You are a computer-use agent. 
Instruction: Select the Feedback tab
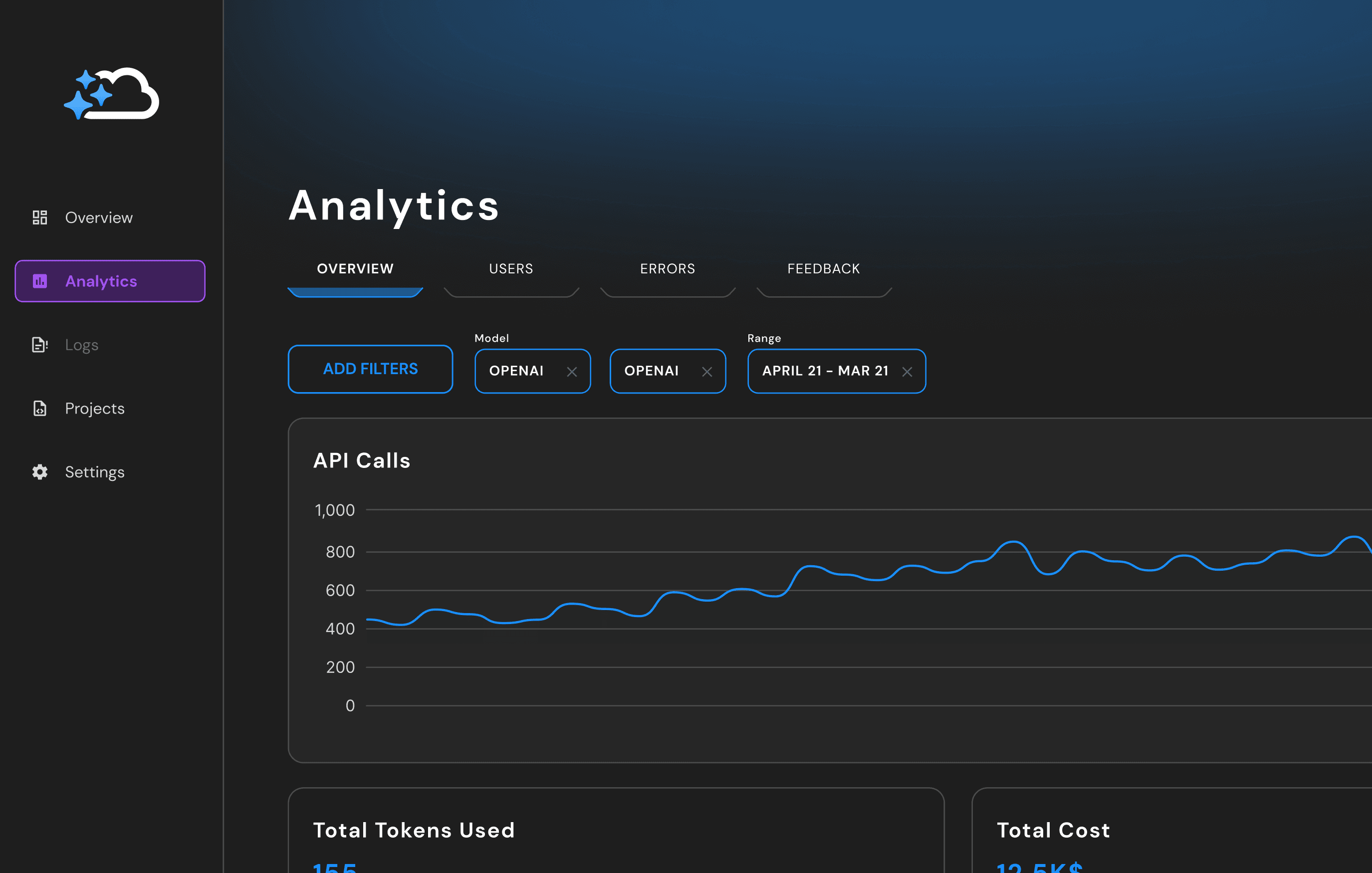point(823,269)
